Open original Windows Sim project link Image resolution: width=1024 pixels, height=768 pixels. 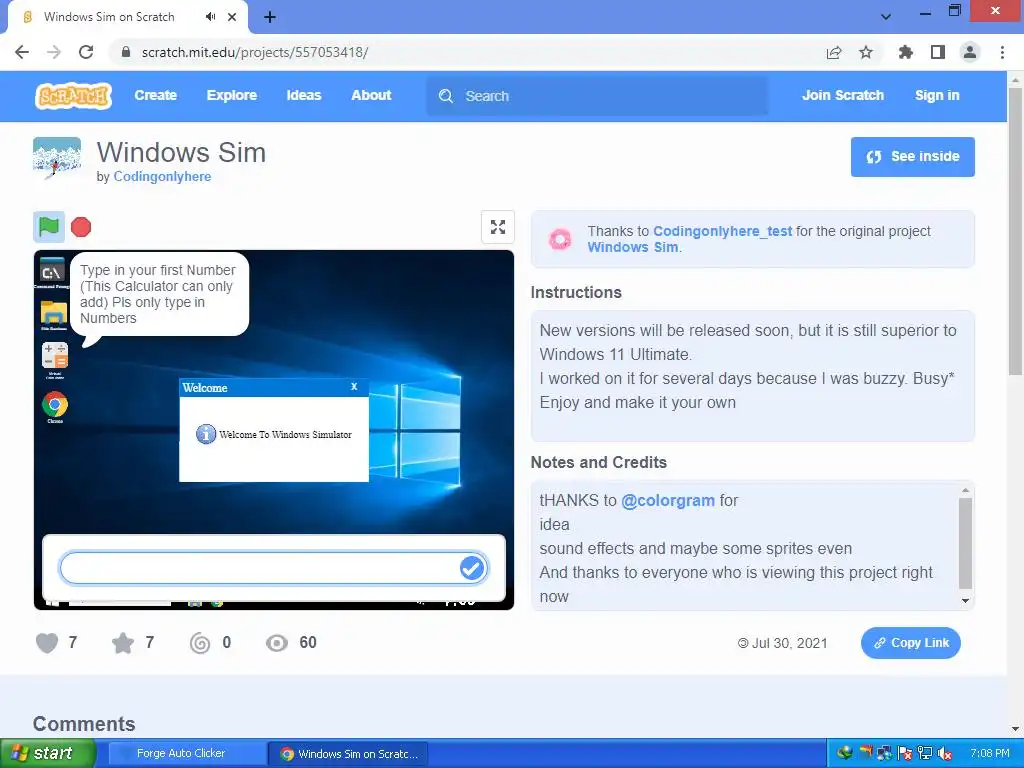pyautogui.click(x=633, y=248)
